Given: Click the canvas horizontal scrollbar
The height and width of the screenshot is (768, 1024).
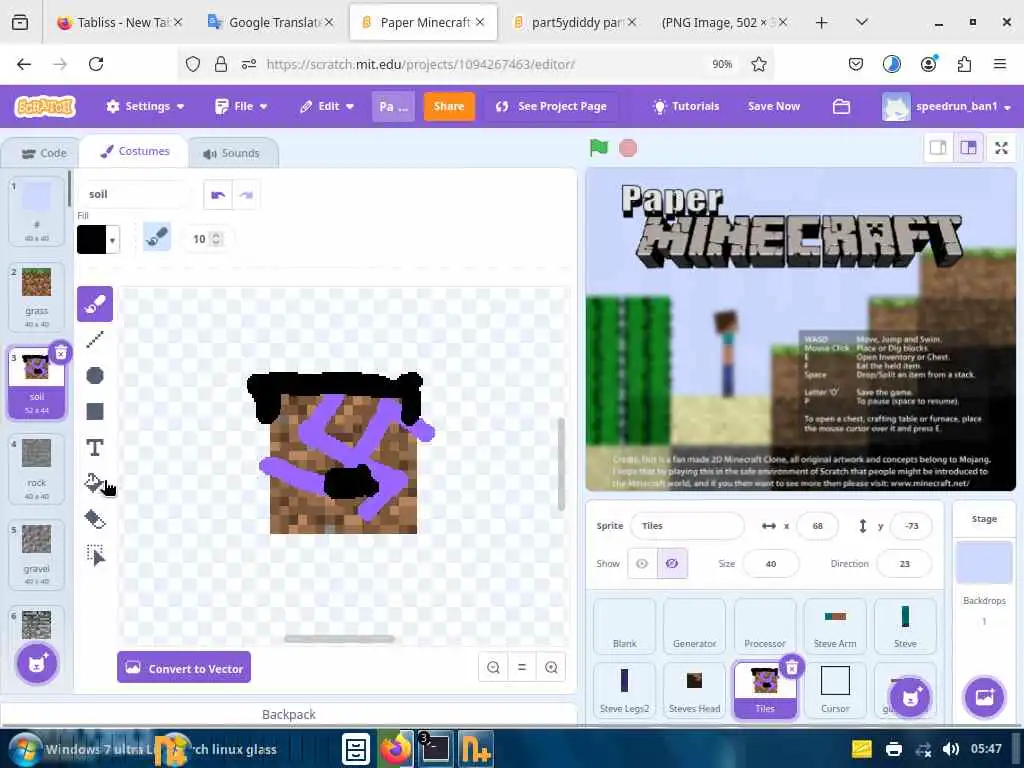Looking at the screenshot, I should 339,639.
